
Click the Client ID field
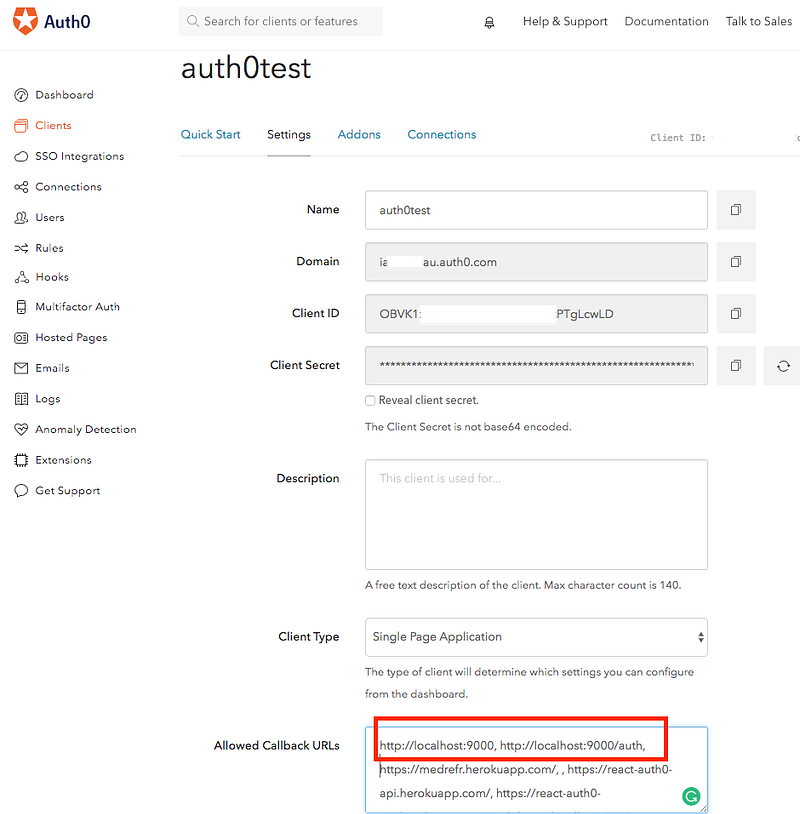click(x=536, y=314)
